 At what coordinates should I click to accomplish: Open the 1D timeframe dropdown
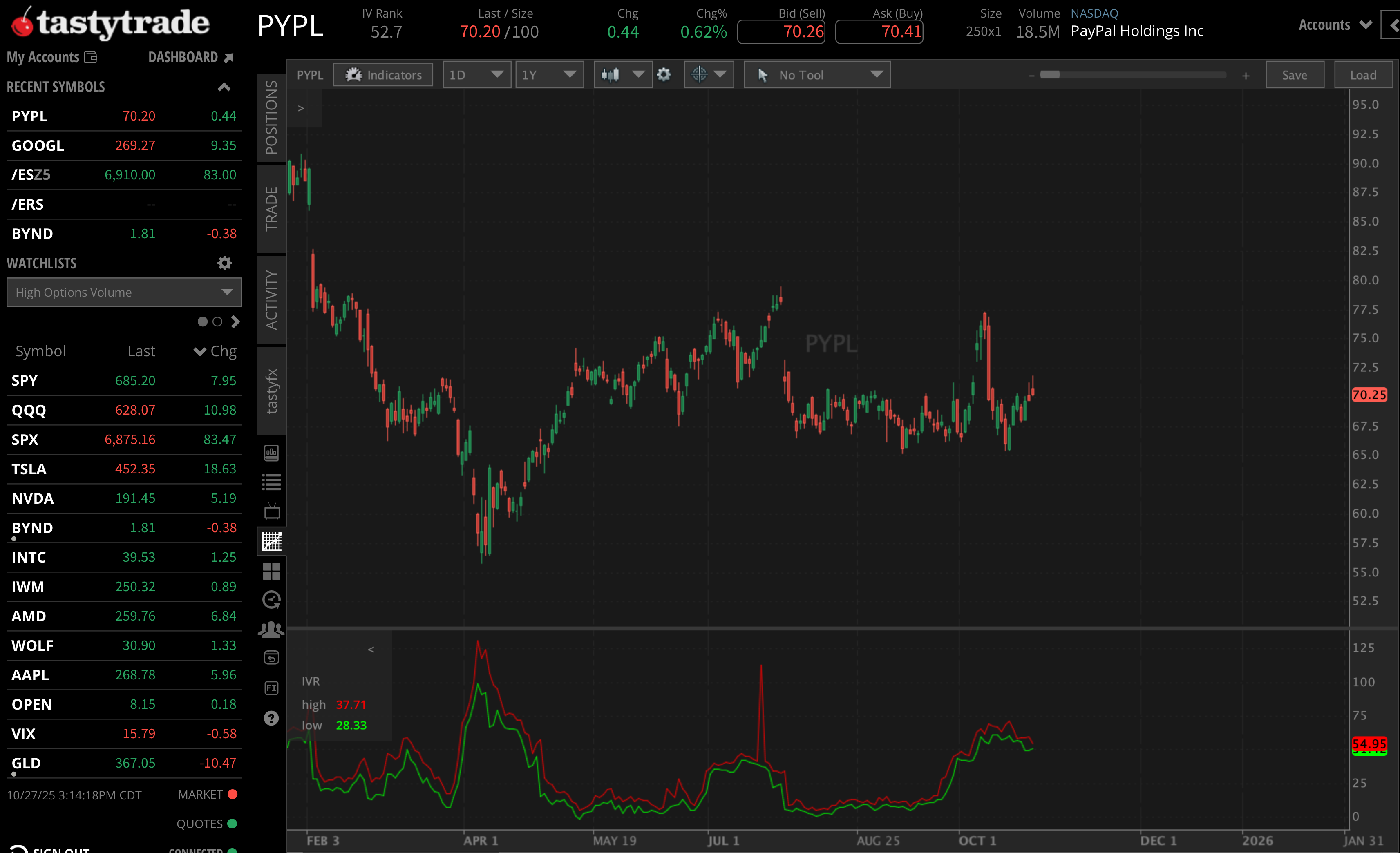pyautogui.click(x=477, y=74)
